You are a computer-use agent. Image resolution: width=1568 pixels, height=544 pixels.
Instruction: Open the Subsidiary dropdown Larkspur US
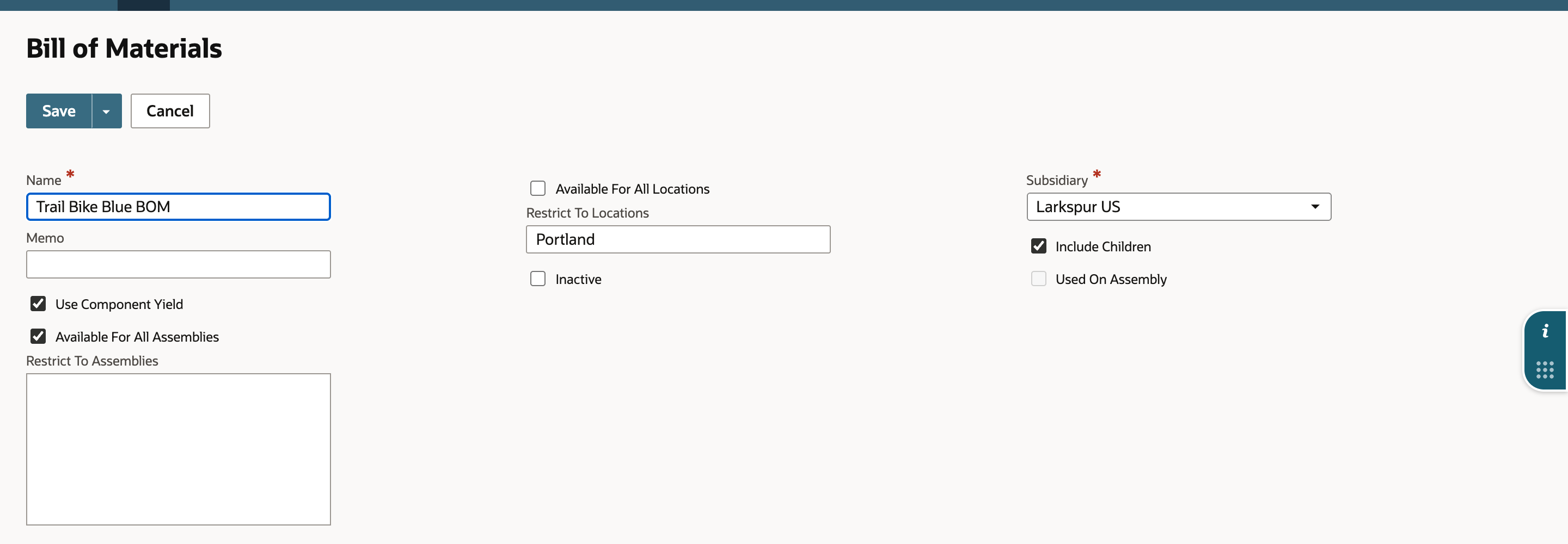click(x=1178, y=207)
